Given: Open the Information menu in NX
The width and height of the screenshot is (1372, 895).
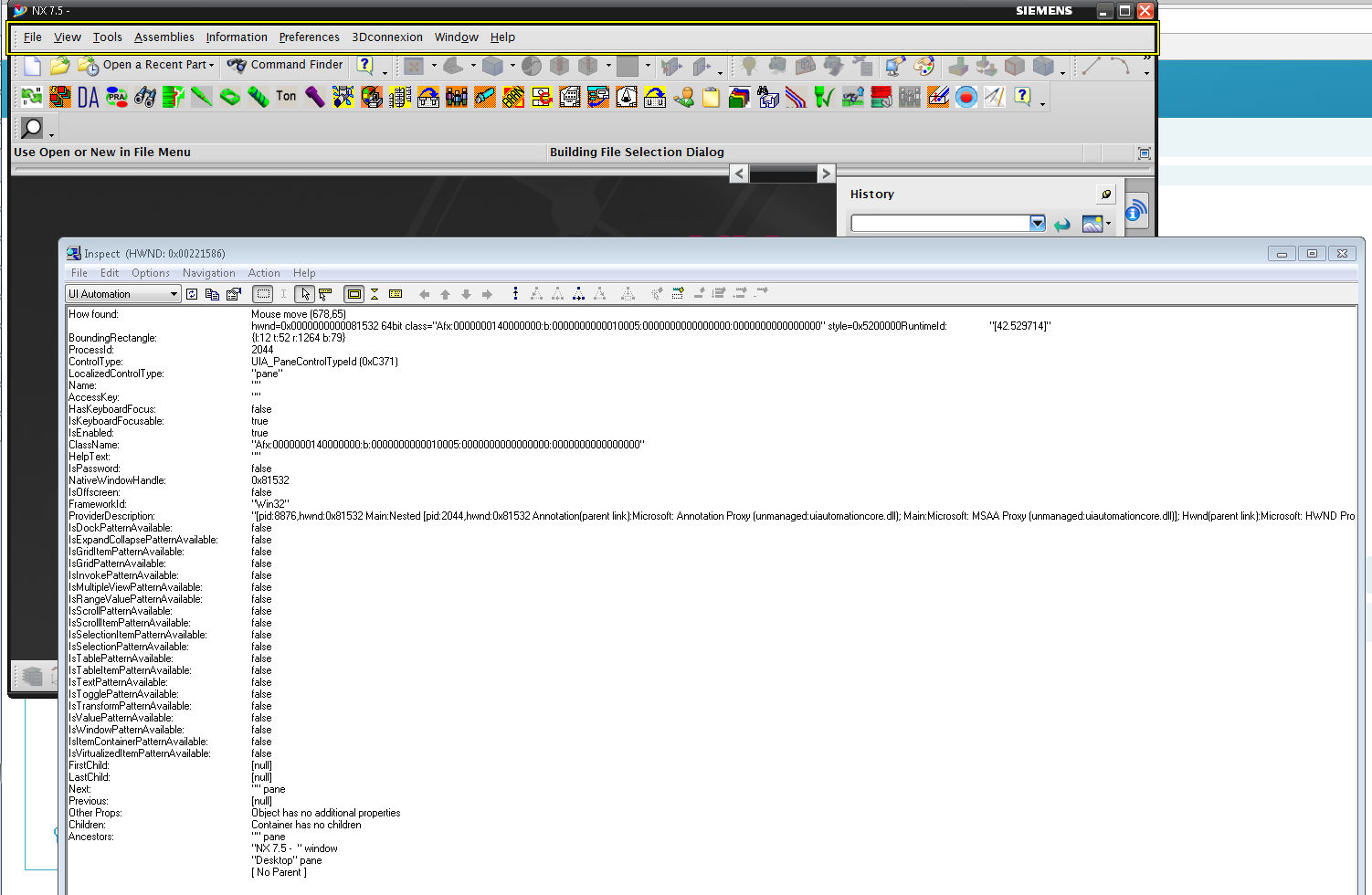Looking at the screenshot, I should click(x=237, y=37).
